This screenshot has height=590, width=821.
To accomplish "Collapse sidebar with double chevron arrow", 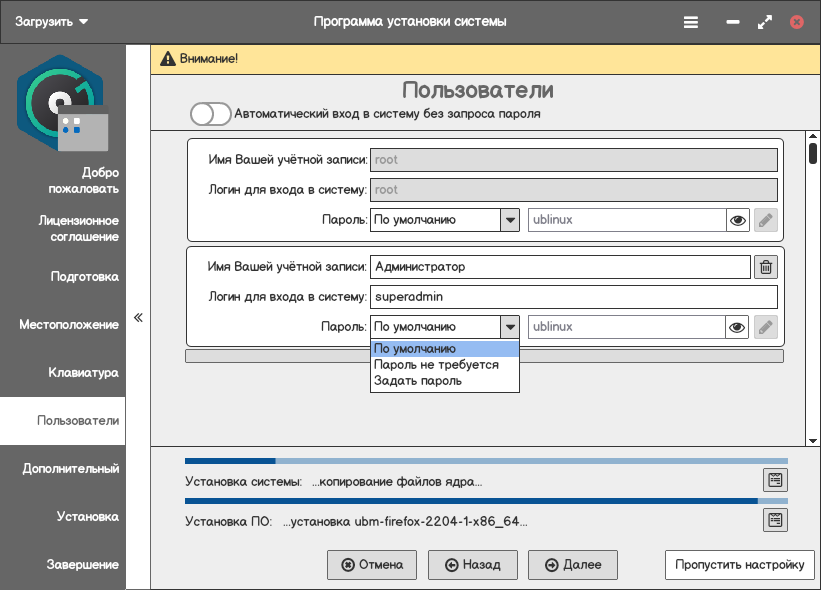I will point(138,318).
